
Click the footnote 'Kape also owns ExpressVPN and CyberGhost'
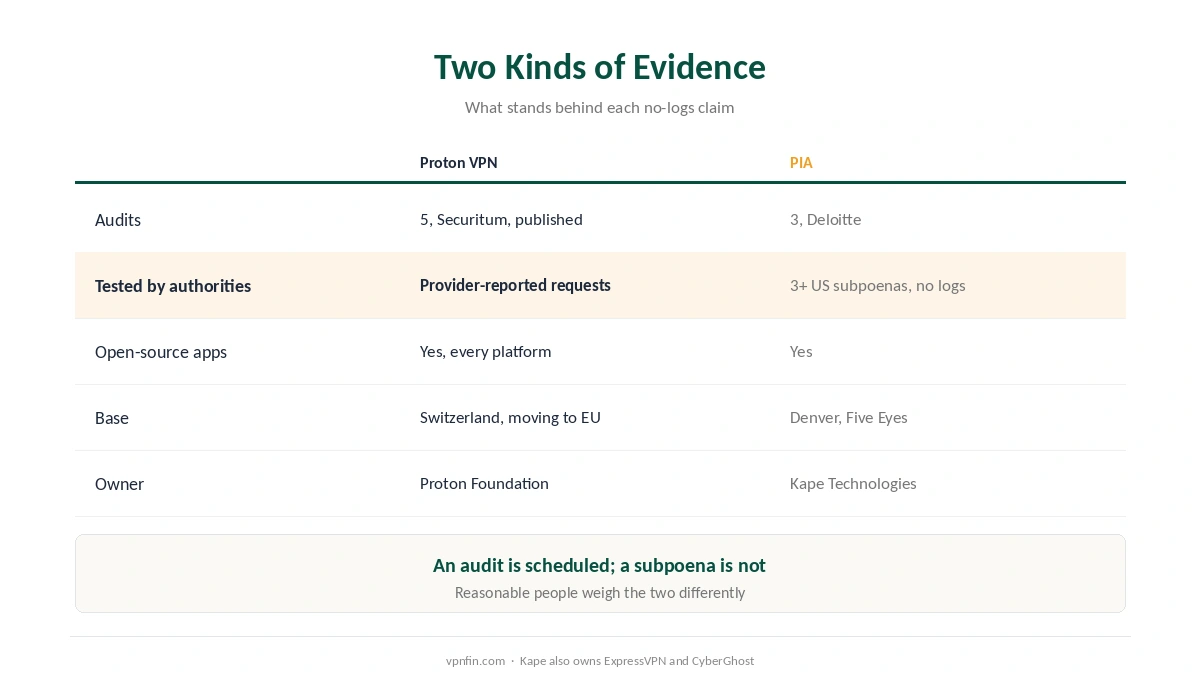click(x=637, y=661)
